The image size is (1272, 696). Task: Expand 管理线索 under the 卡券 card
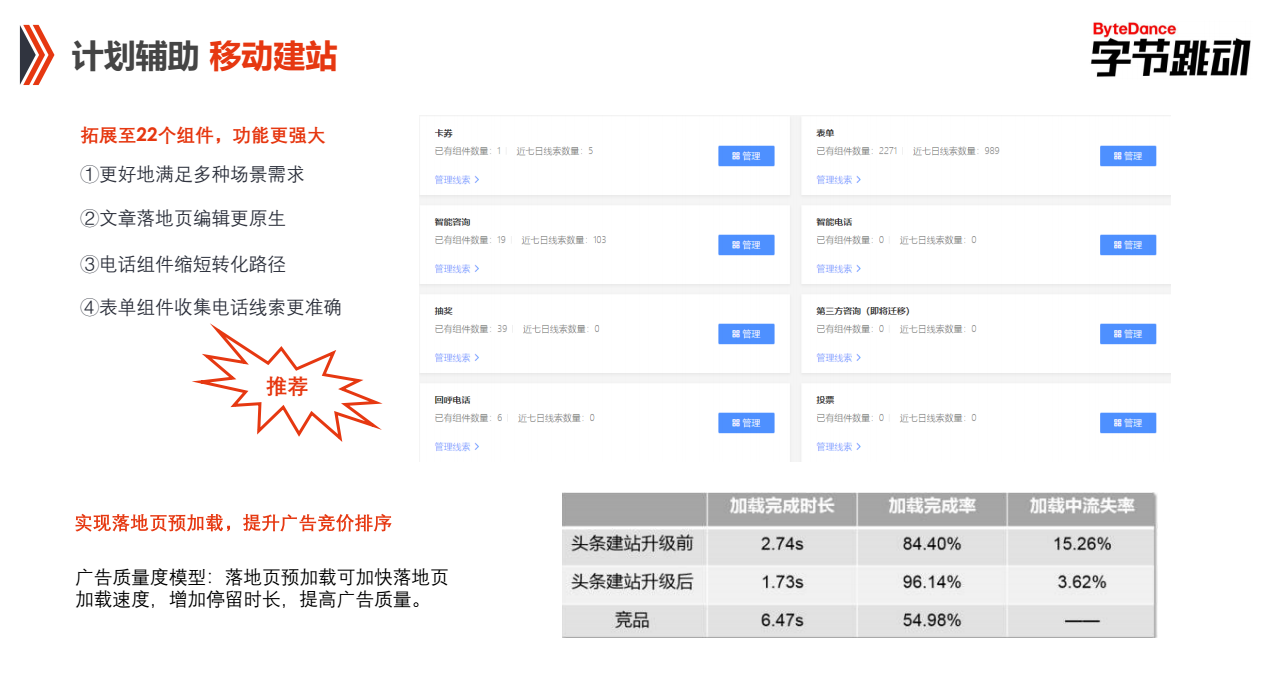[x=452, y=180]
